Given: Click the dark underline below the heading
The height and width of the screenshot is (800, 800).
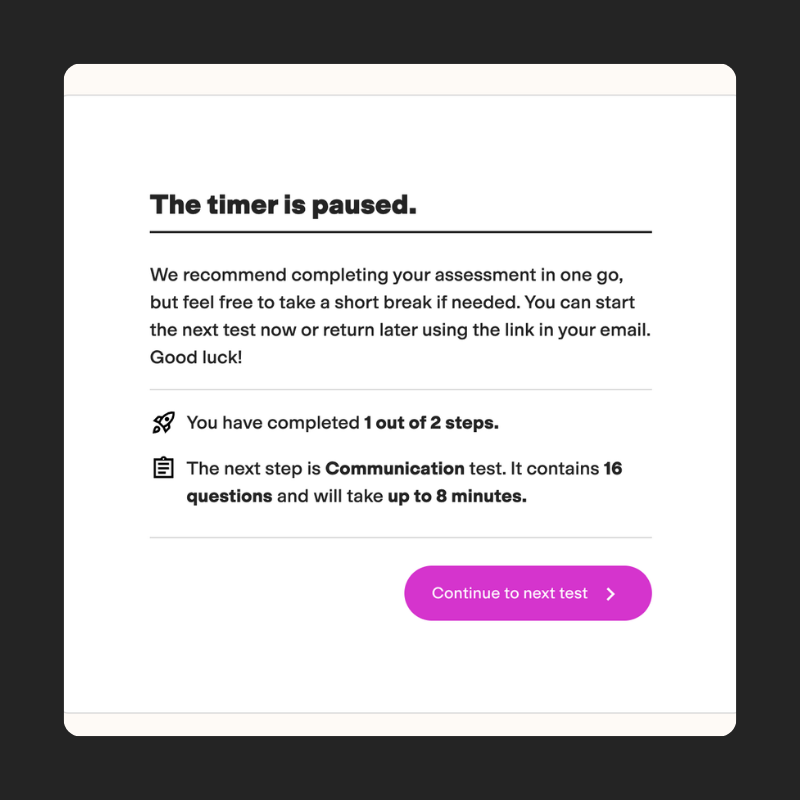Looking at the screenshot, I should [x=400, y=232].
